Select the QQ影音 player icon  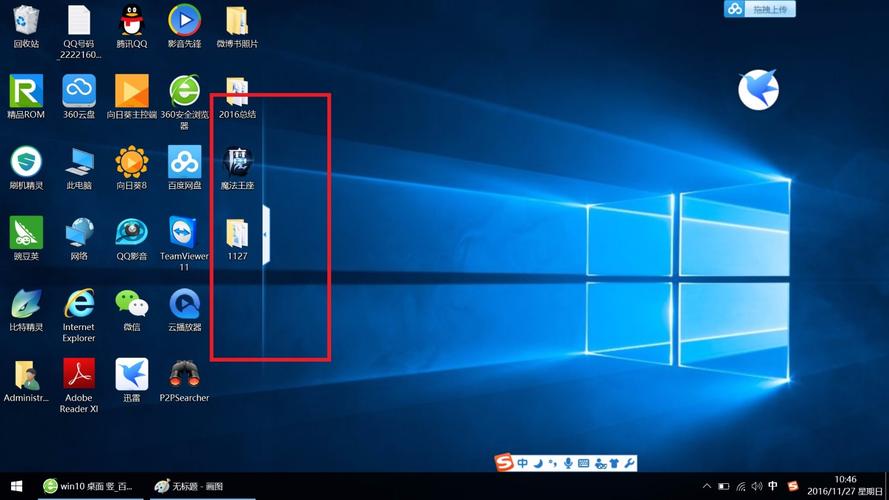pos(132,239)
